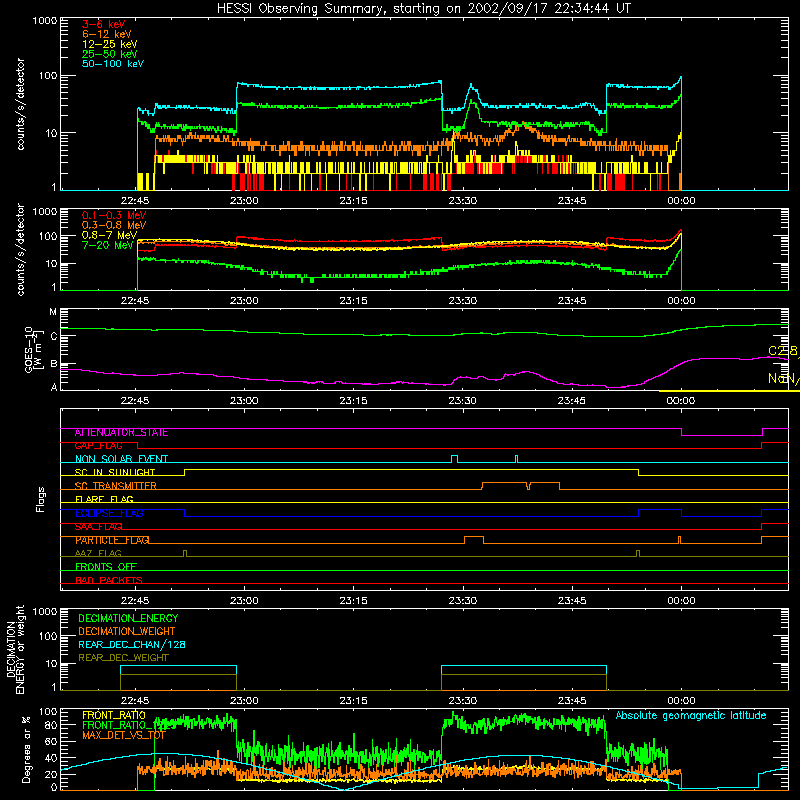Click the A class tick on GOES axis
The image size is (800, 800).
54,387
